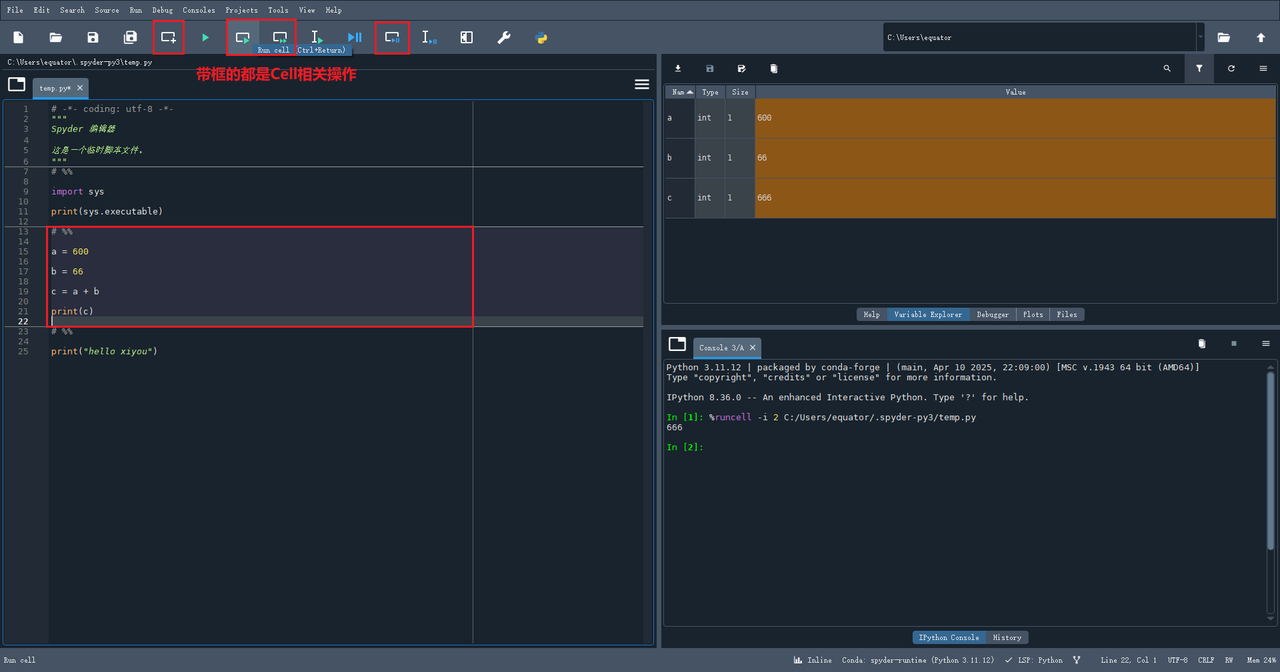This screenshot has height=672, width=1280.
Task: Select the IPython Console tab
Action: (949, 637)
